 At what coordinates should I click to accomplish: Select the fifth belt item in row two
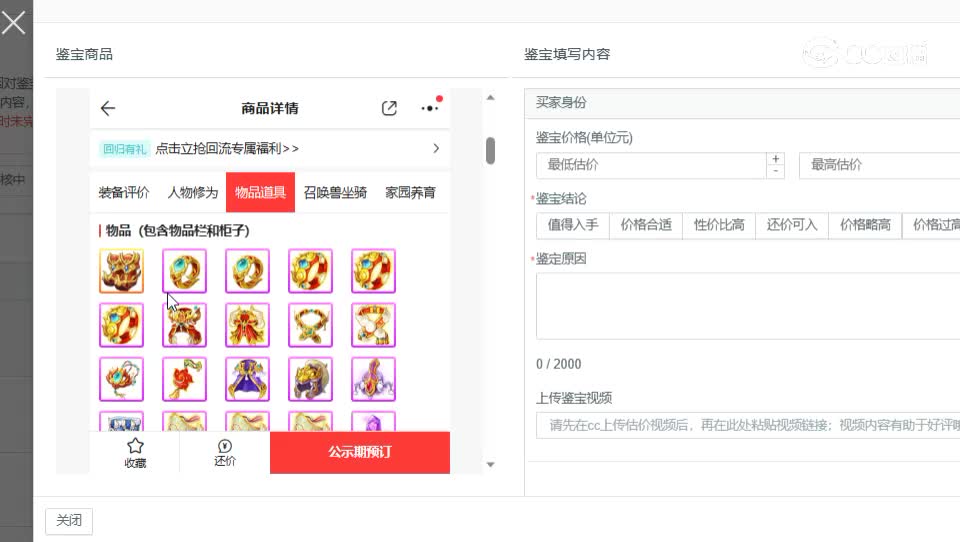click(373, 325)
